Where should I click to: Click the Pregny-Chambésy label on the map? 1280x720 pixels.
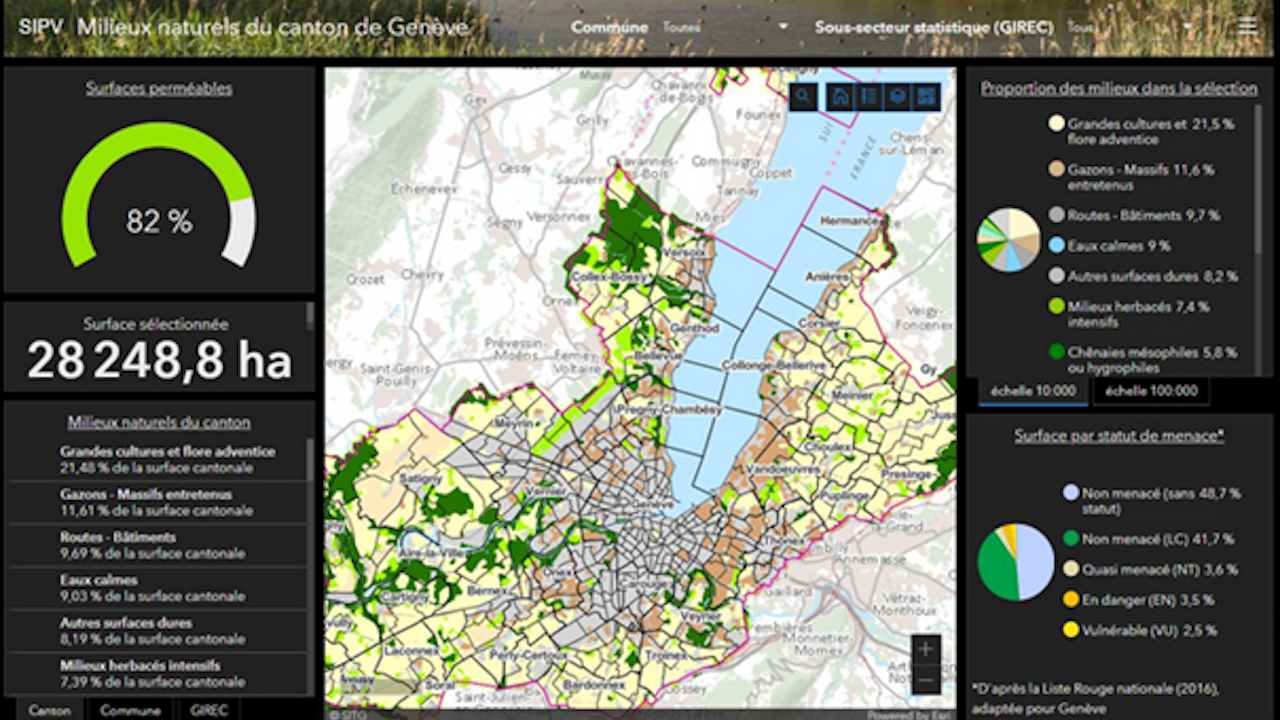coord(671,410)
